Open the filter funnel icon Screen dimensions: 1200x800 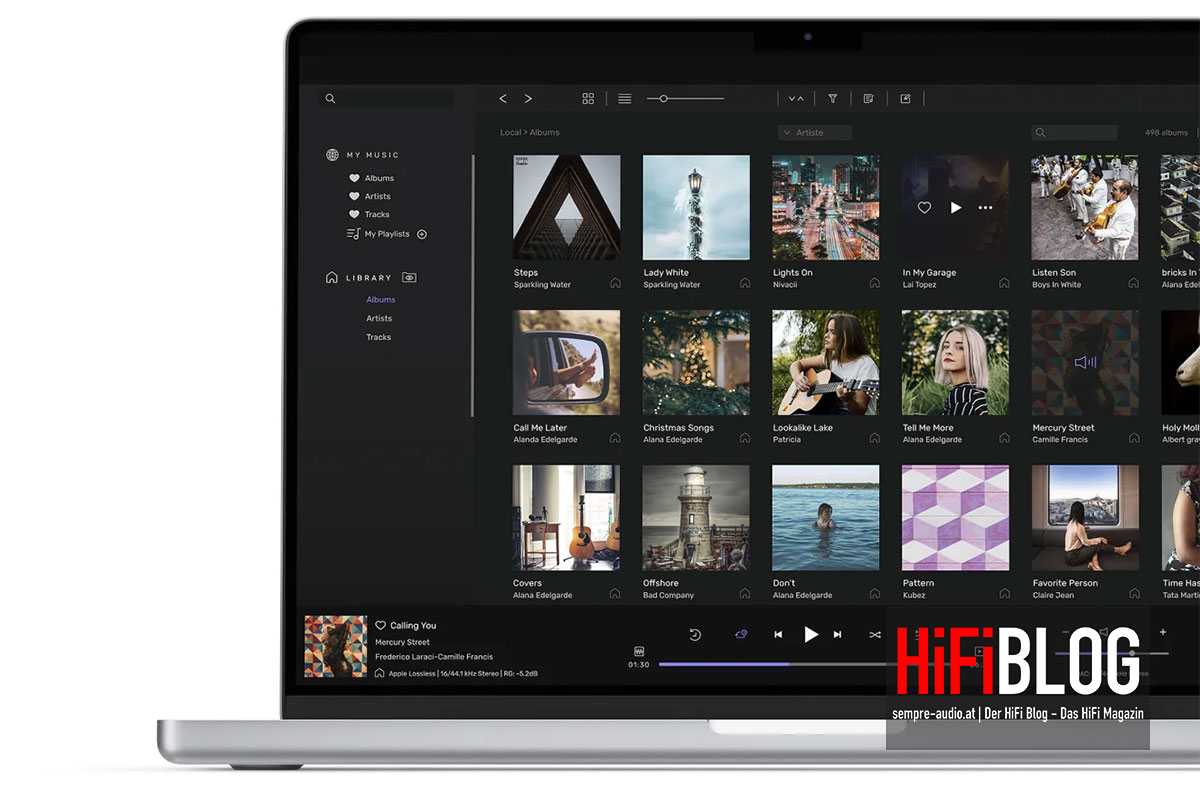pos(832,99)
